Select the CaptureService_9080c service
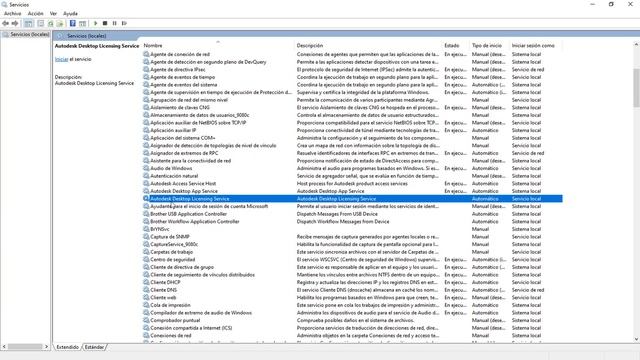 pos(174,244)
